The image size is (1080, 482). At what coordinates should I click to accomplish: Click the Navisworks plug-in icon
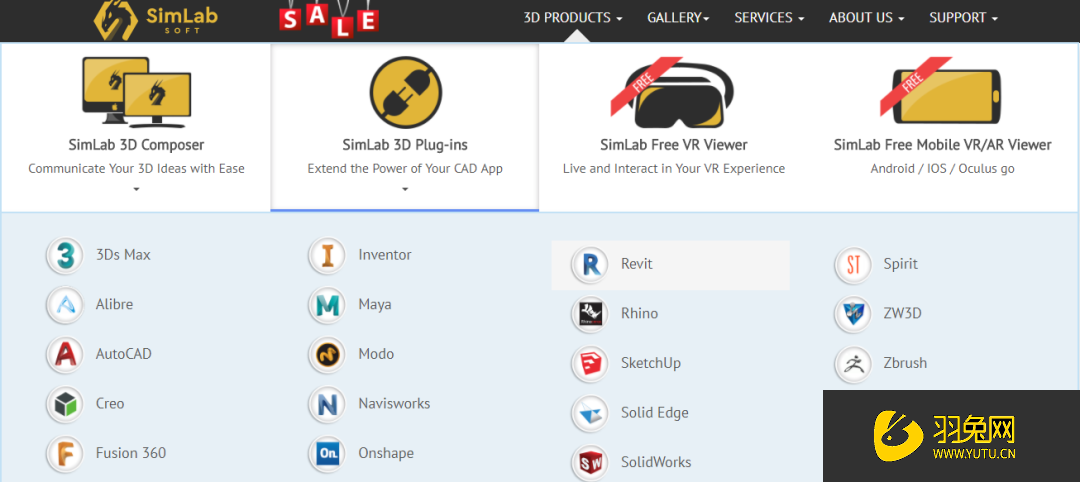[x=328, y=404]
